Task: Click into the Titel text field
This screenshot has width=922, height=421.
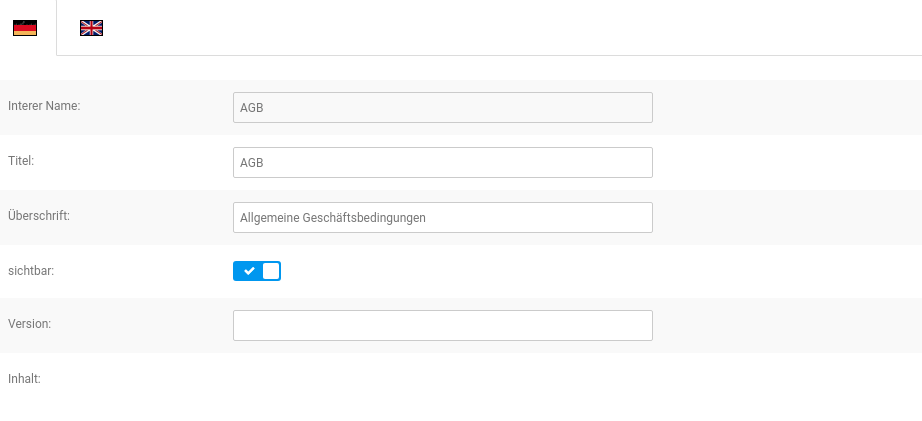Action: [x=442, y=163]
